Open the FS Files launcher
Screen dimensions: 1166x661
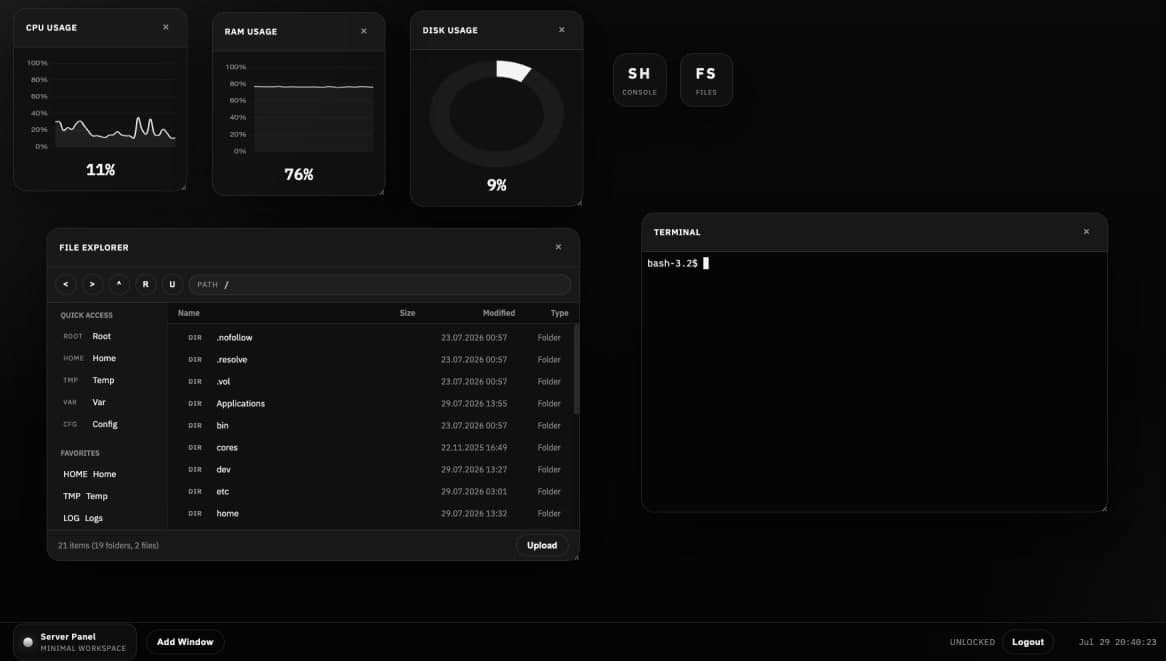[706, 80]
